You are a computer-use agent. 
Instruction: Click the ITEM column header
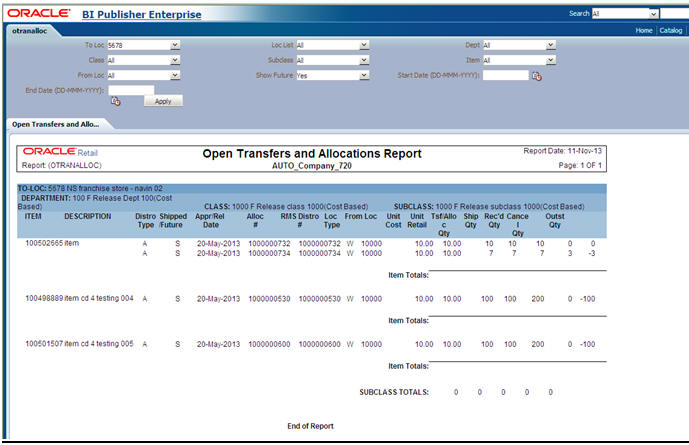pos(33,216)
